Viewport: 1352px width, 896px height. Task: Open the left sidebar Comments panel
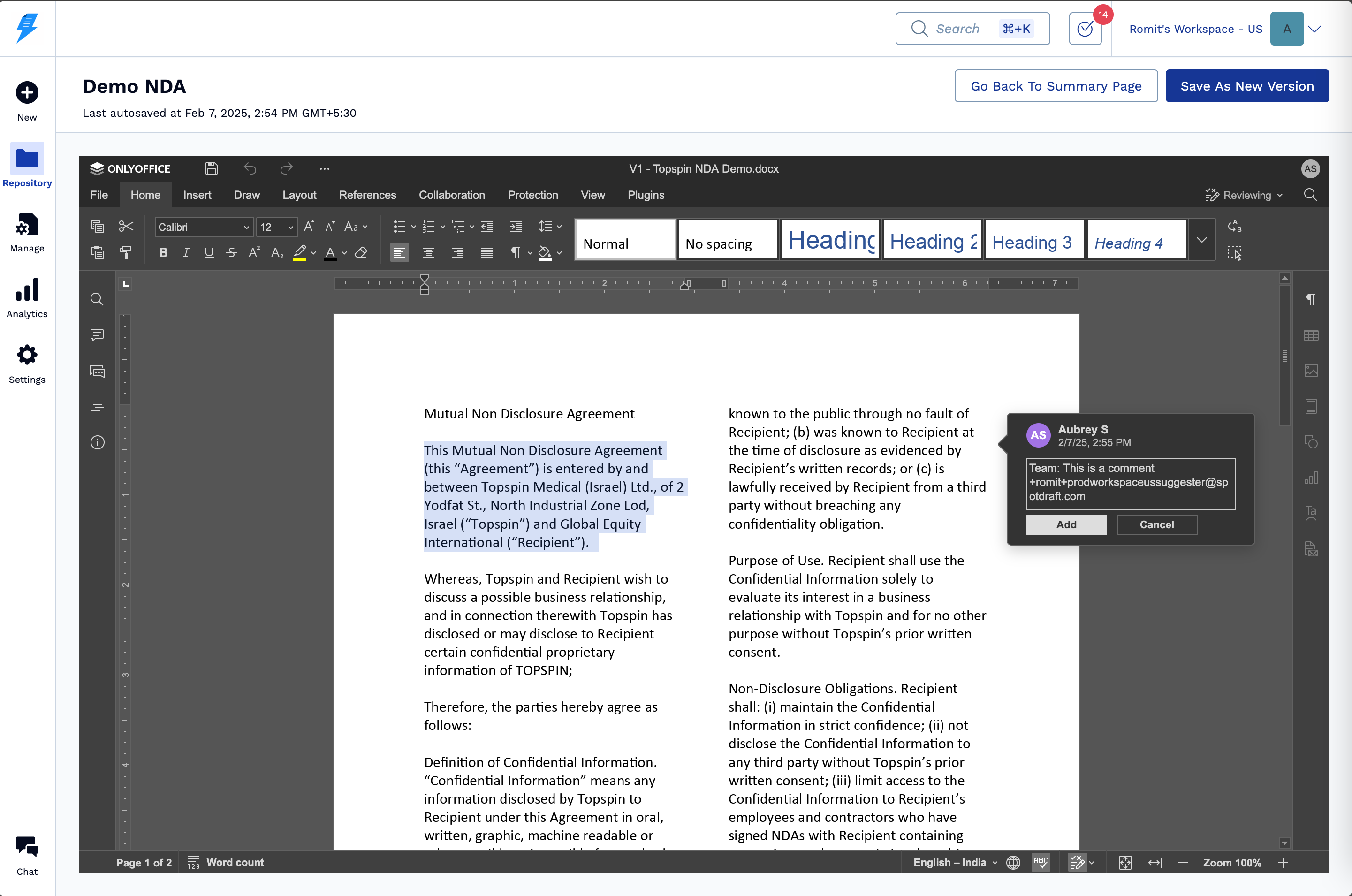[97, 335]
